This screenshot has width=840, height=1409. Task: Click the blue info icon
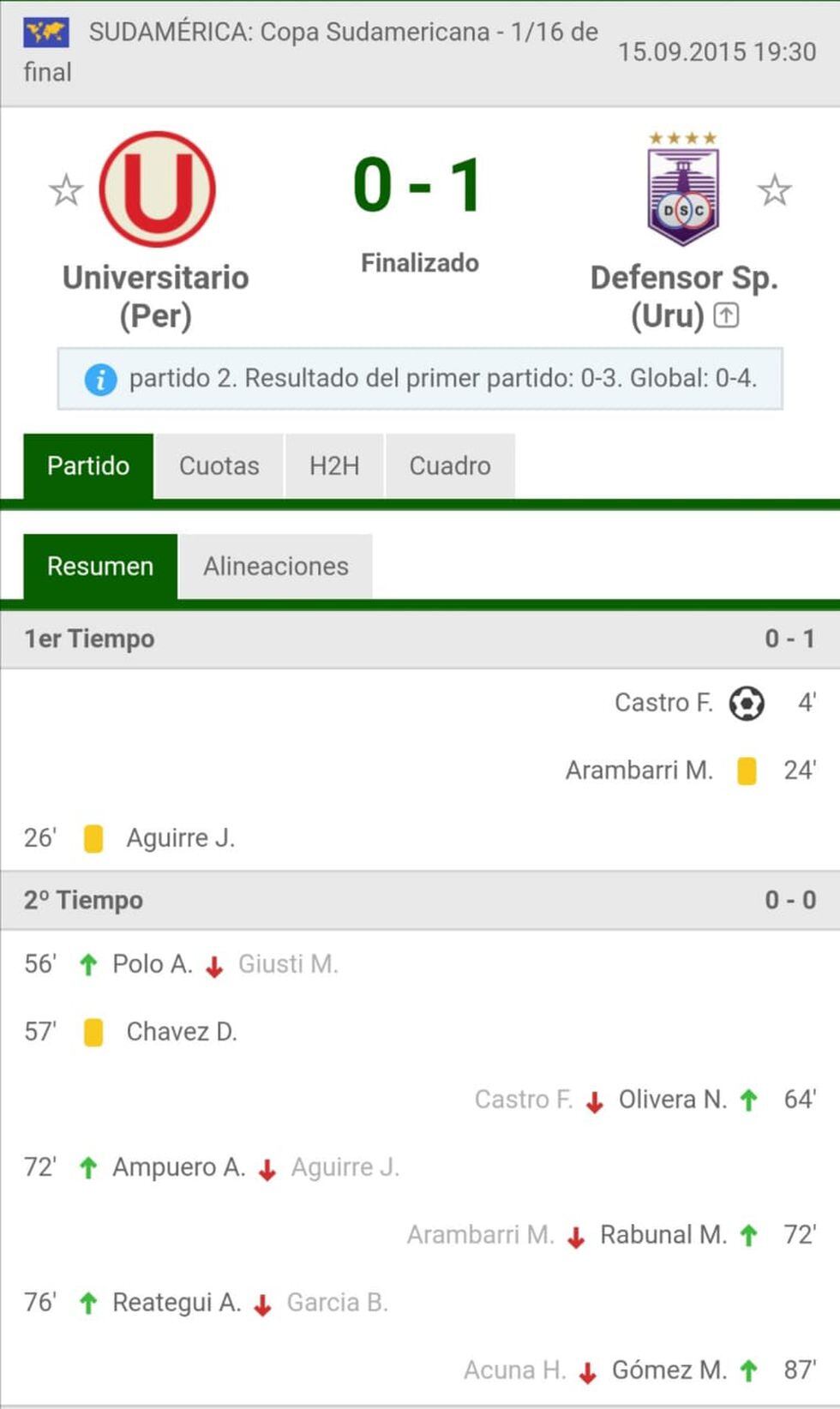click(100, 379)
